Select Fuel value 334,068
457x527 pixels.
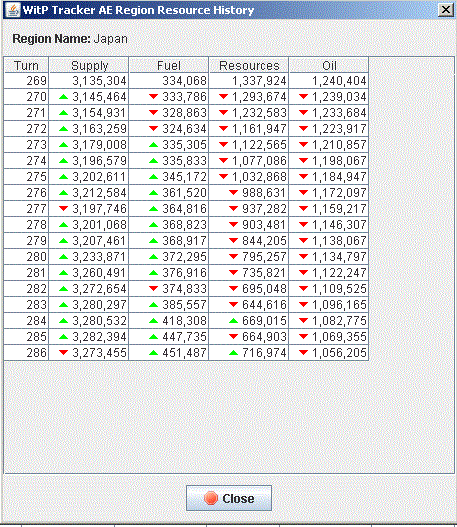(184, 81)
